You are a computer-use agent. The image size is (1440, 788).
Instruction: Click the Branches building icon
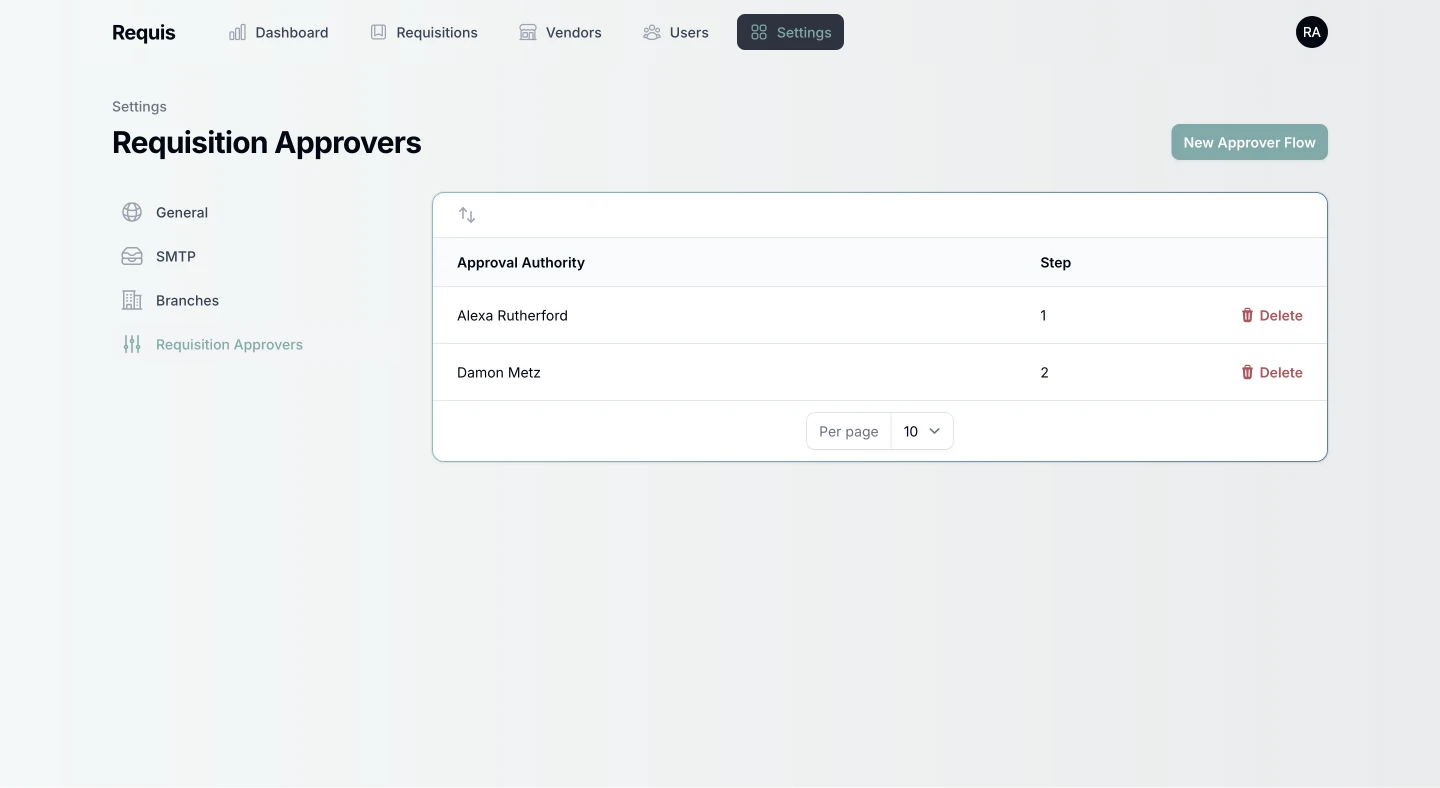[x=132, y=300]
